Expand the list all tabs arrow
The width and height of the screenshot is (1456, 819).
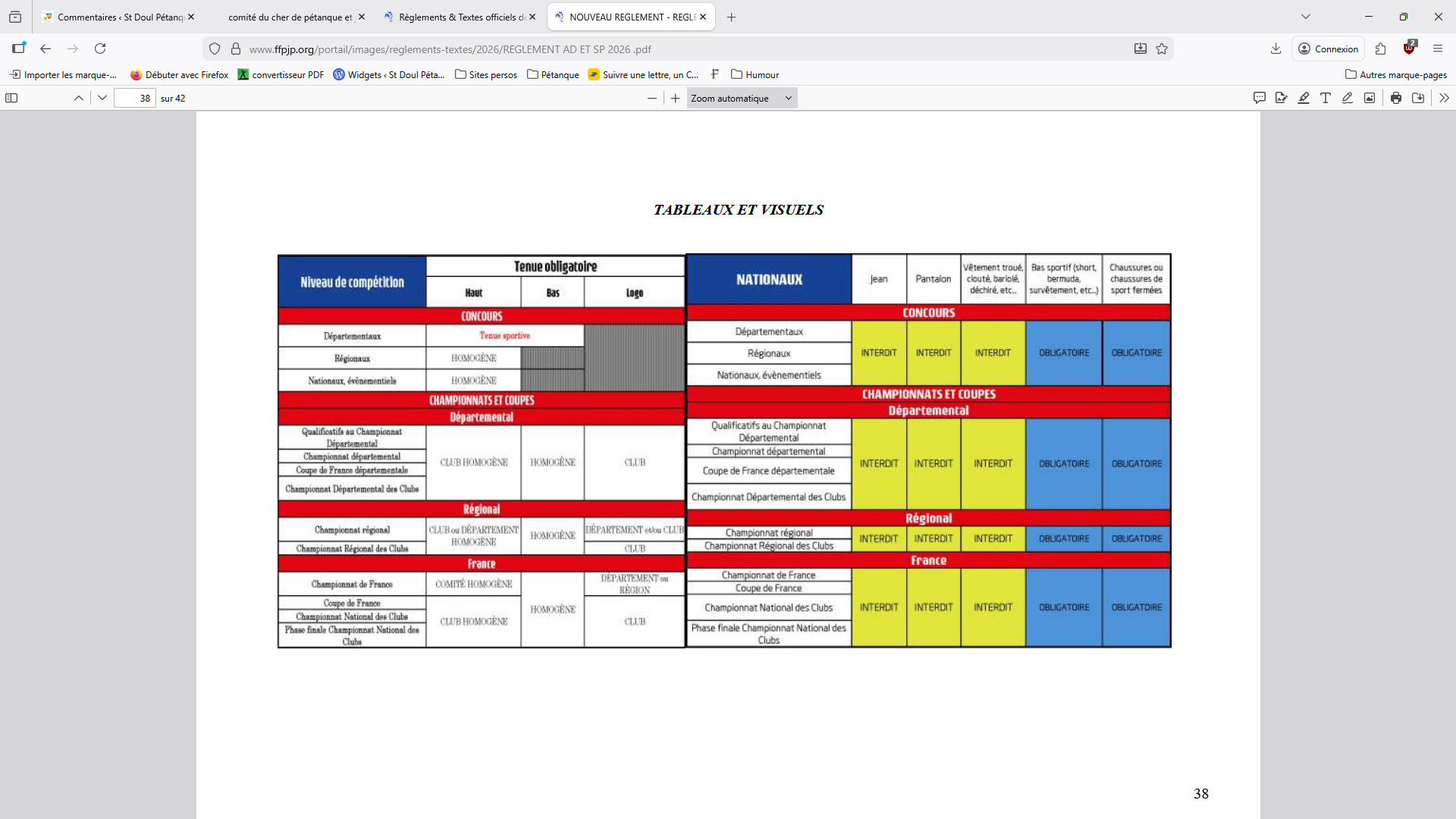point(1306,17)
